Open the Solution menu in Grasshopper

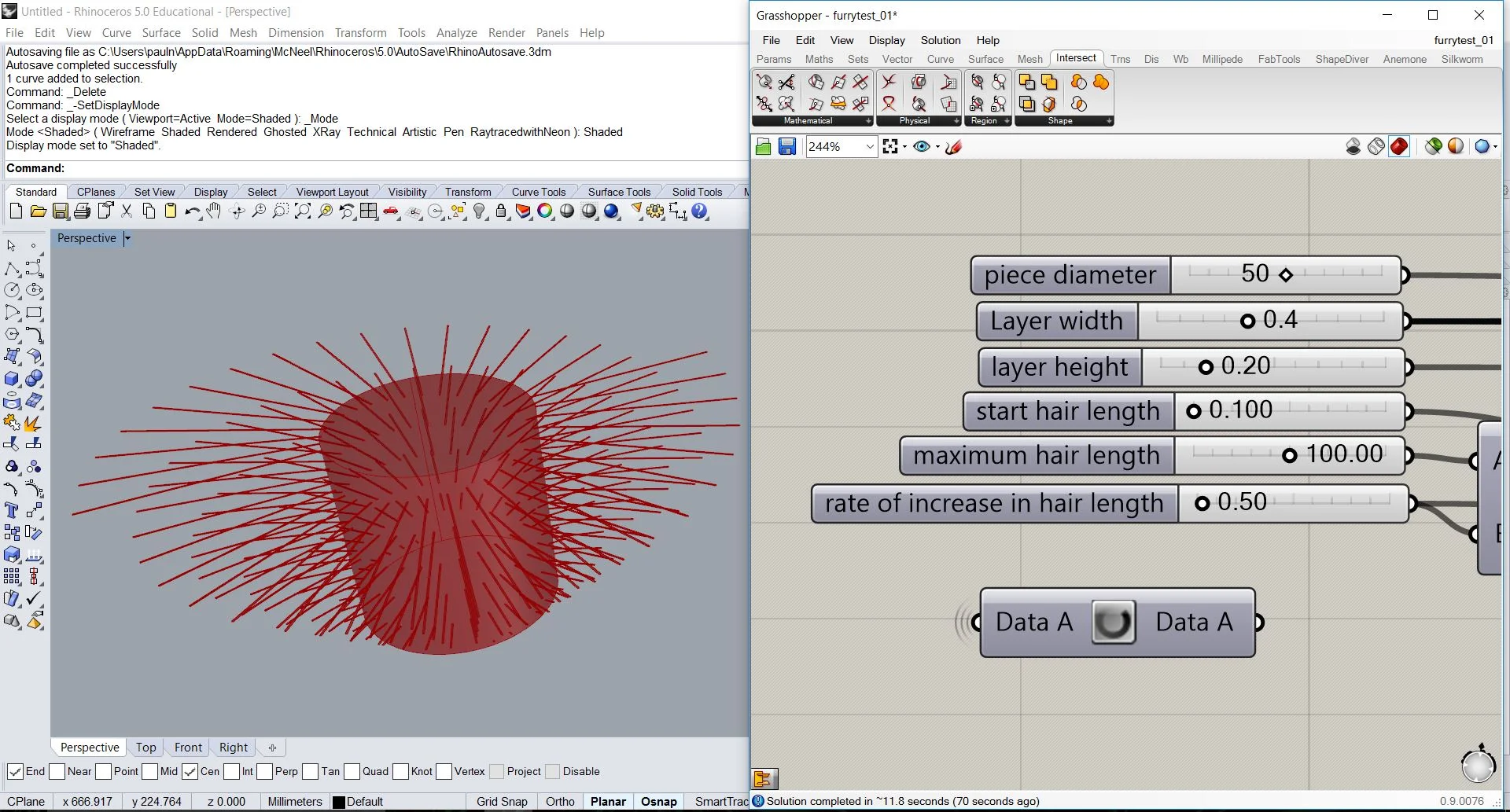pyautogui.click(x=941, y=40)
